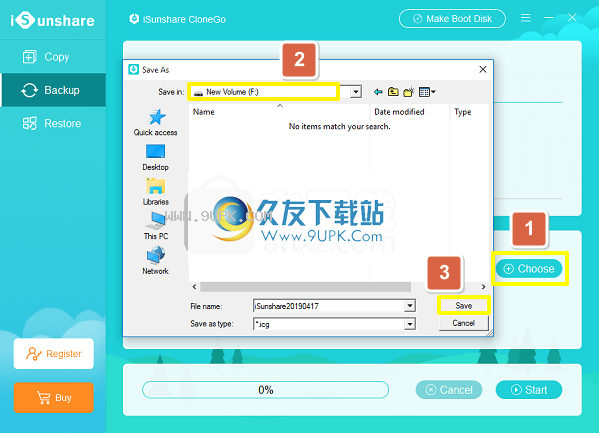This screenshot has height=438, width=602.
Task: Go up one folder level
Action: 393,92
